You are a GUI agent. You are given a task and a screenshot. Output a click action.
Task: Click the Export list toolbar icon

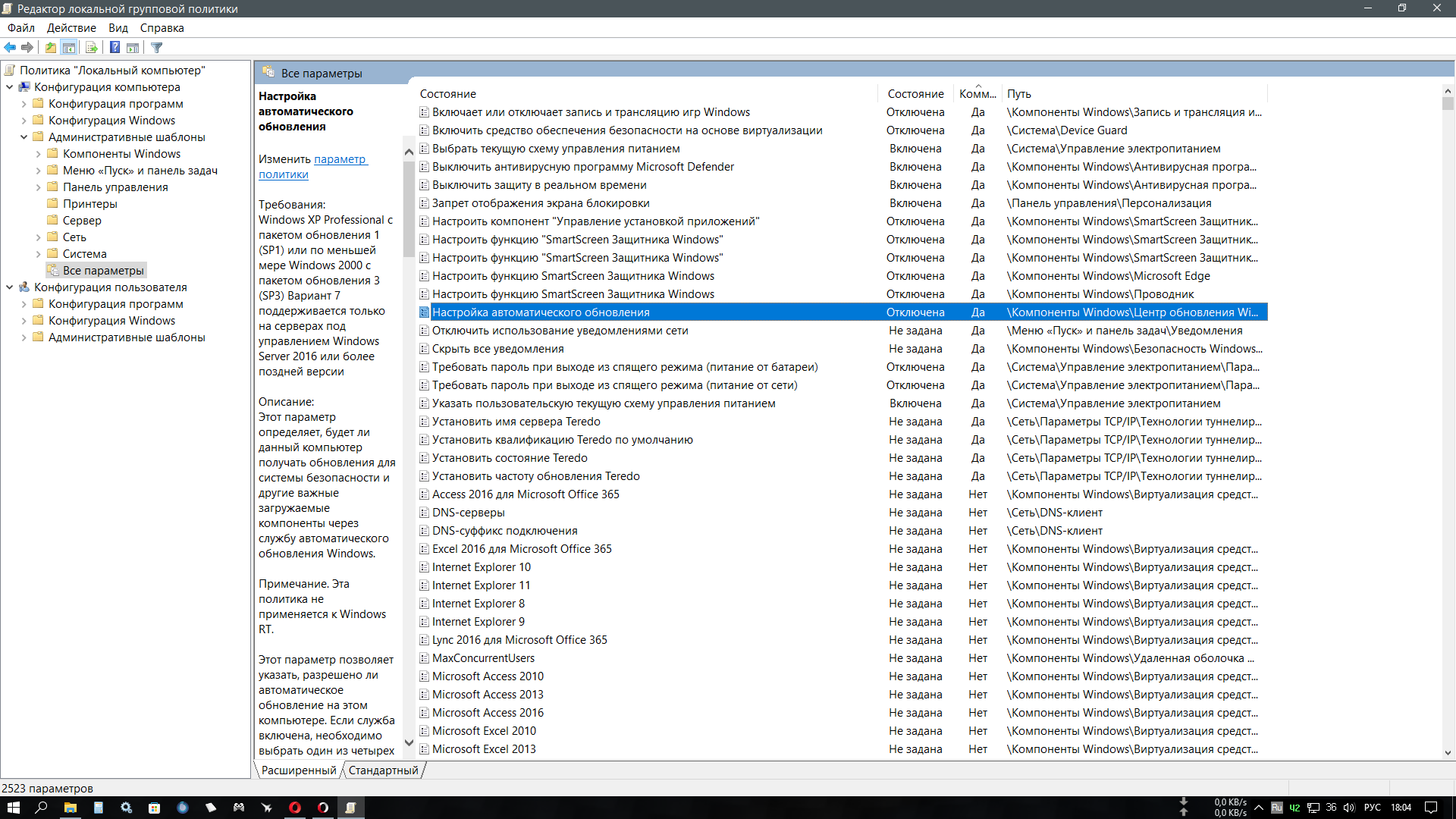tap(92, 48)
